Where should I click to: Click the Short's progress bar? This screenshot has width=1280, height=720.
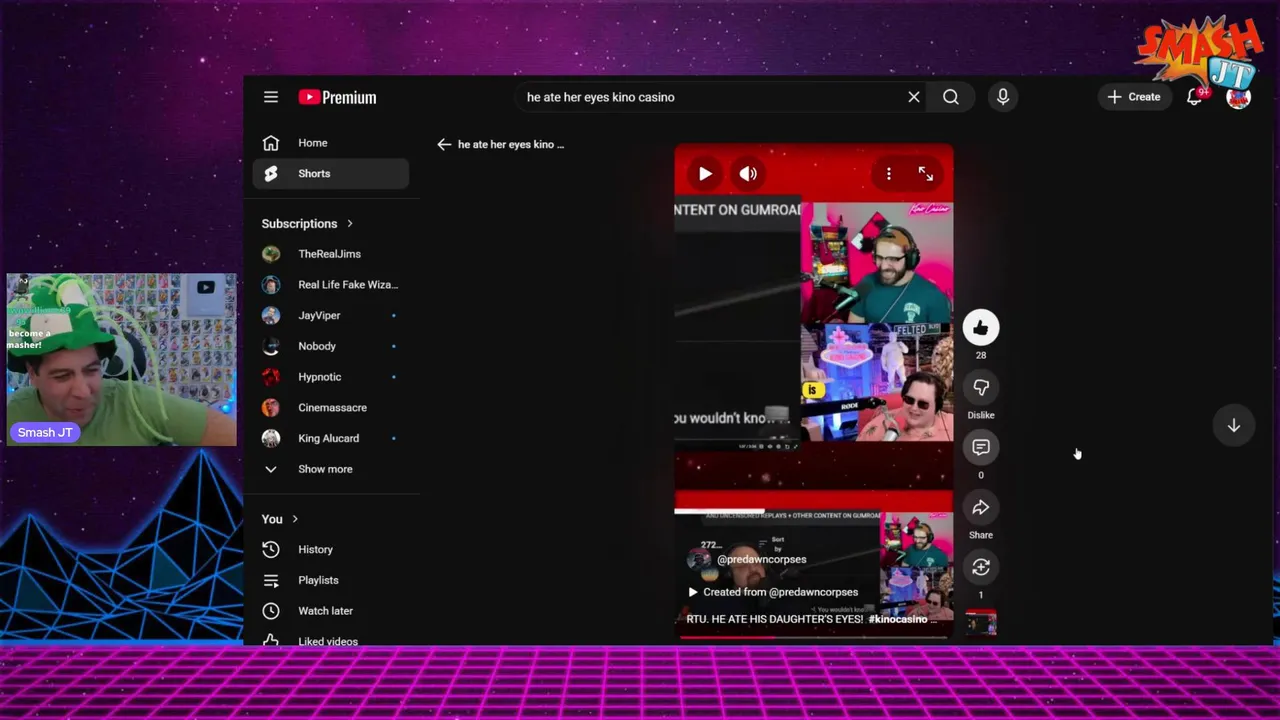(x=814, y=636)
